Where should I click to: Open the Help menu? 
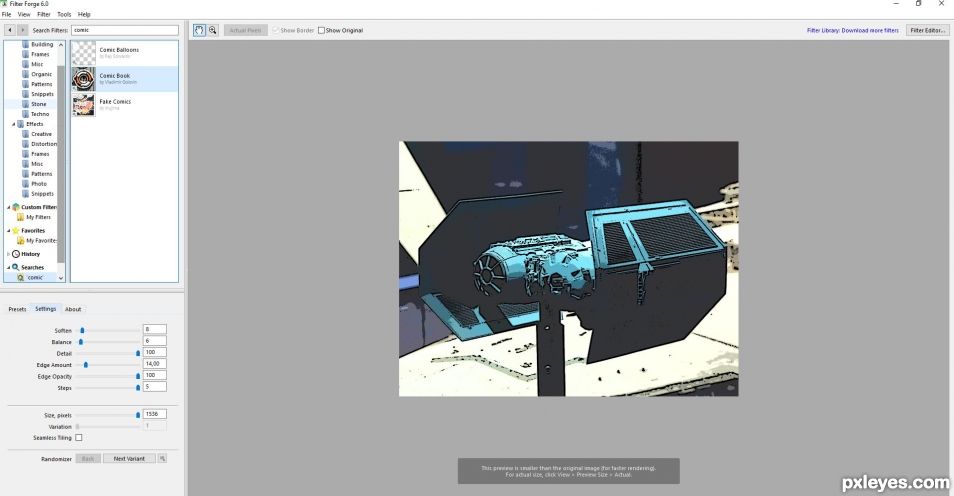coord(84,14)
